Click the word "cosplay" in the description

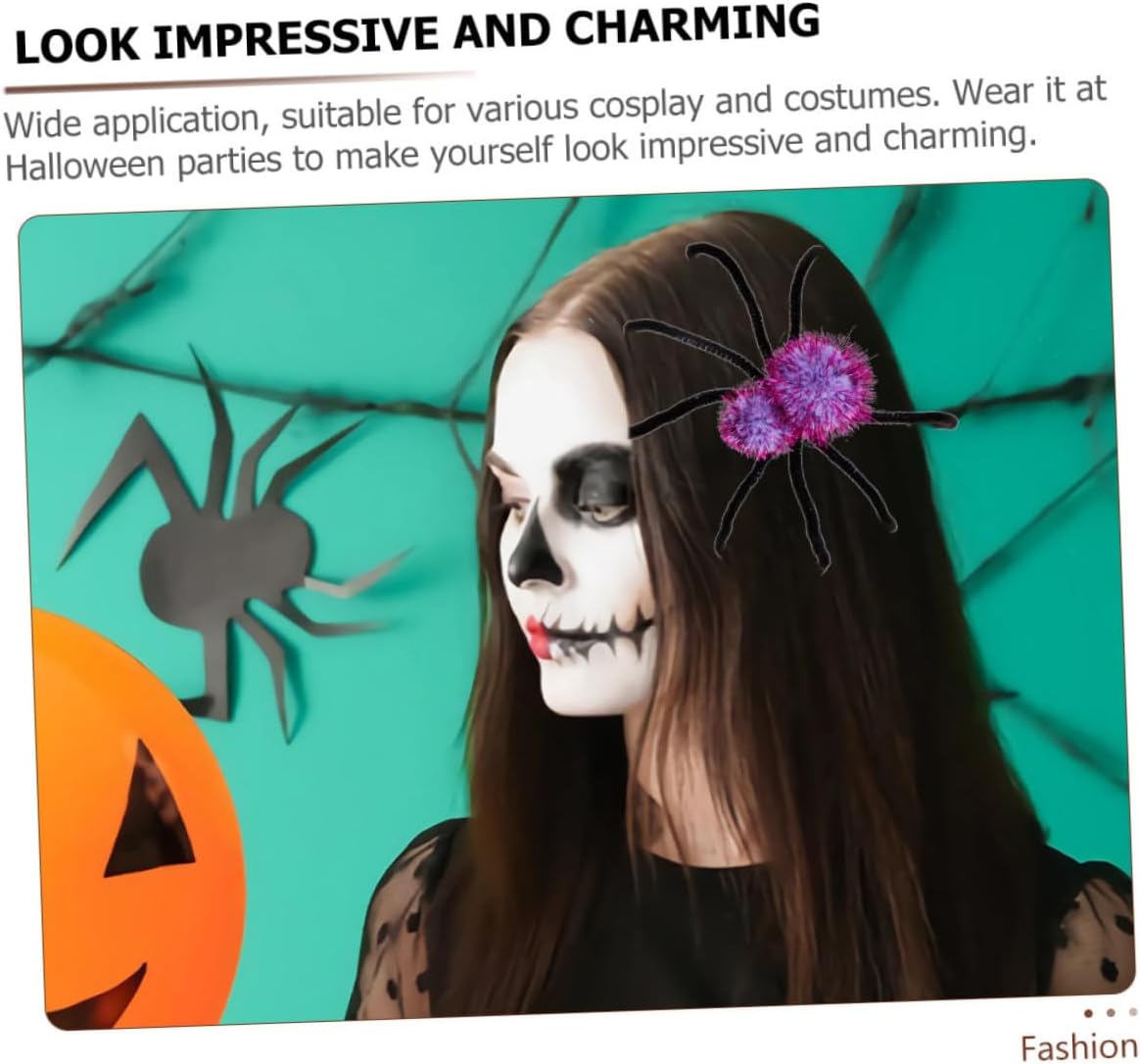click(645, 108)
